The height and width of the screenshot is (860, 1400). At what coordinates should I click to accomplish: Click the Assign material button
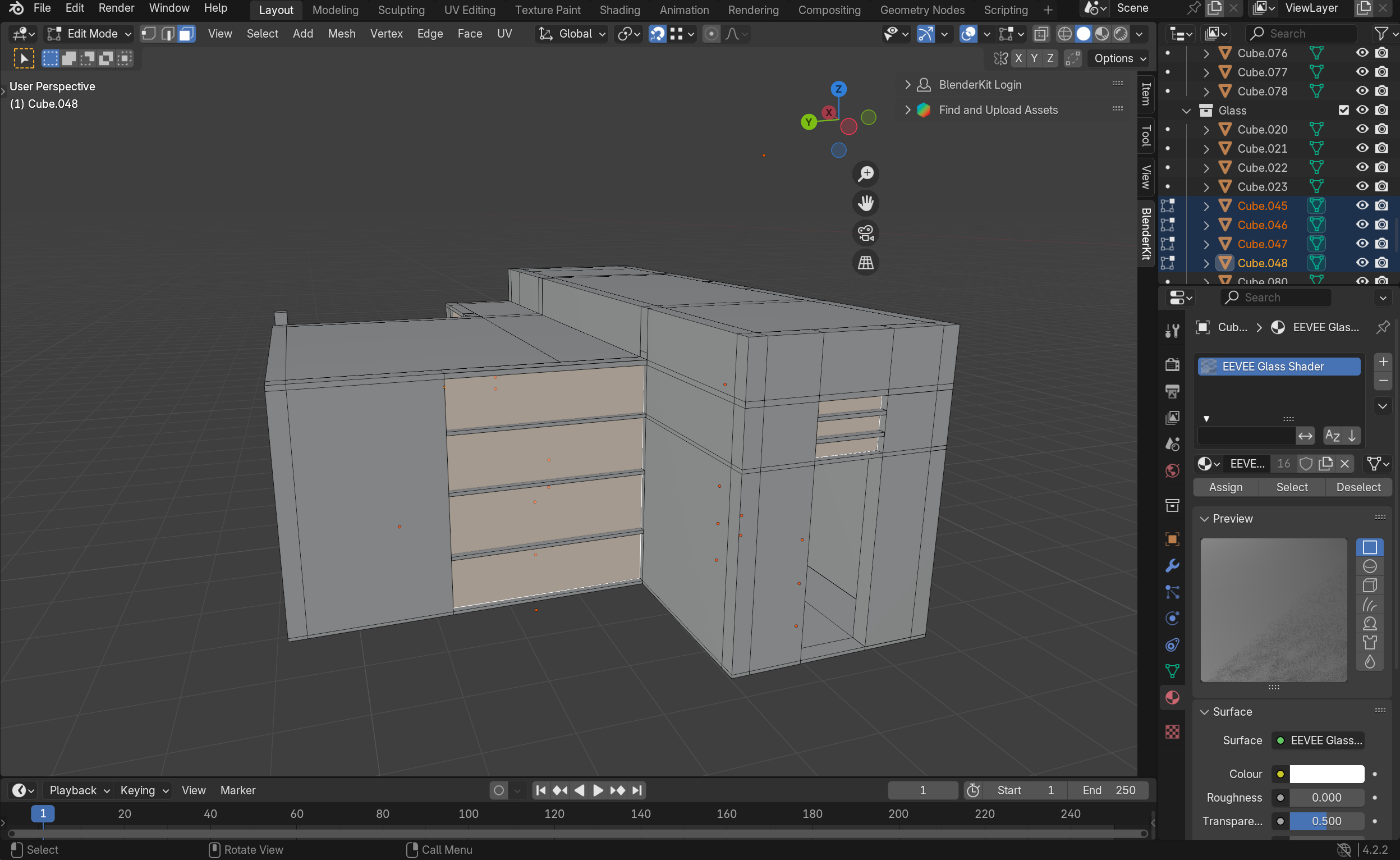coord(1225,487)
